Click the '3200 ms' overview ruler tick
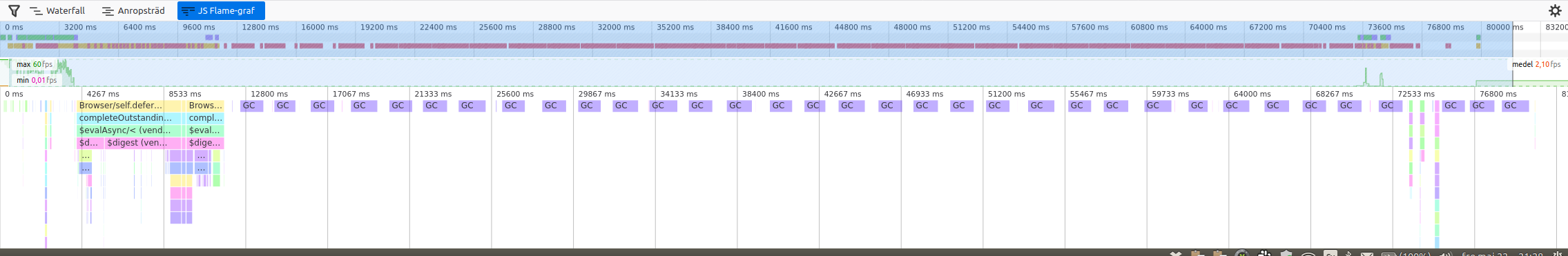This screenshot has width=1568, height=256. [81, 27]
